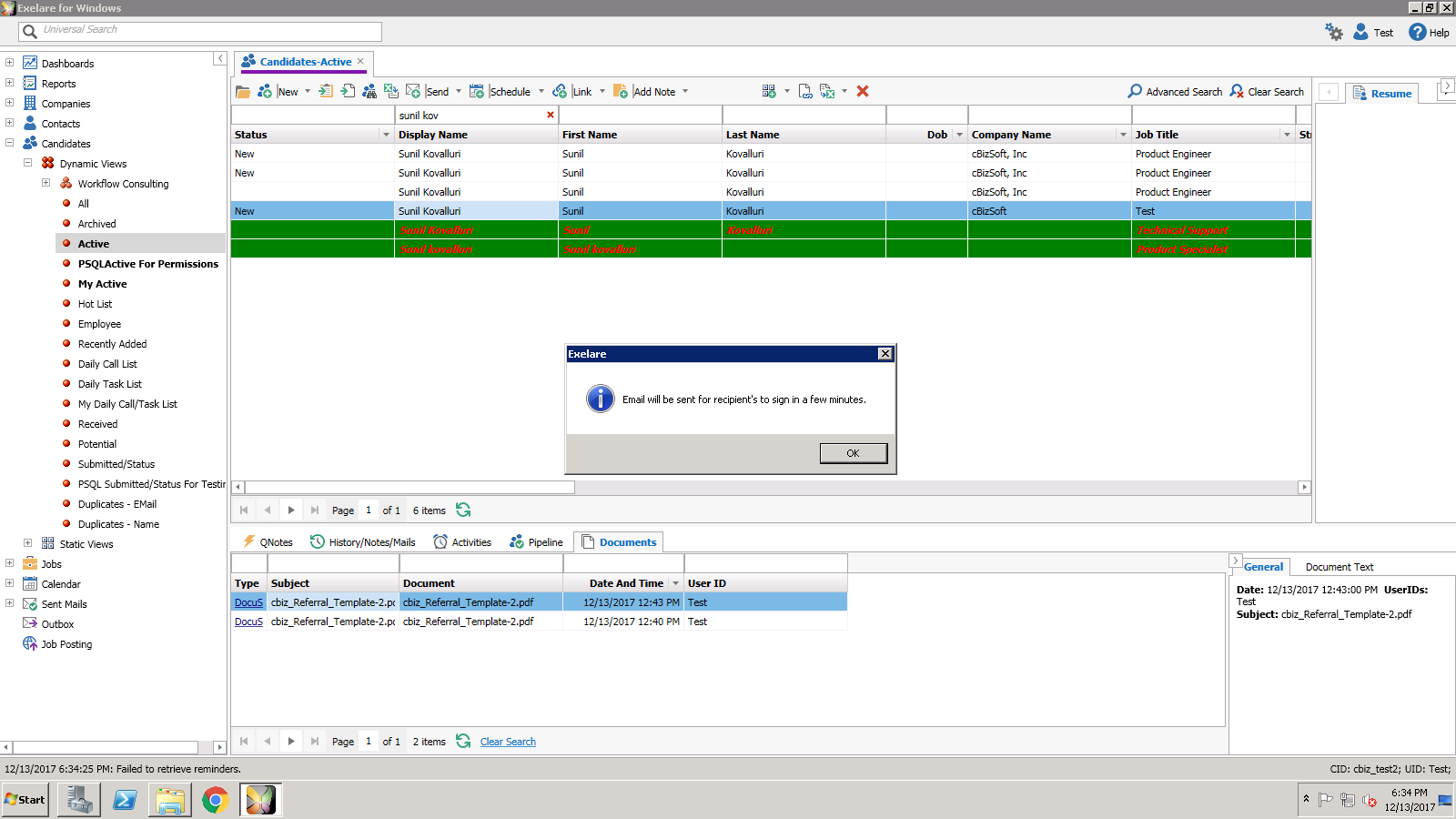The height and width of the screenshot is (819, 1456).
Task: Click the Schedule calendar icon
Action: coord(477,92)
